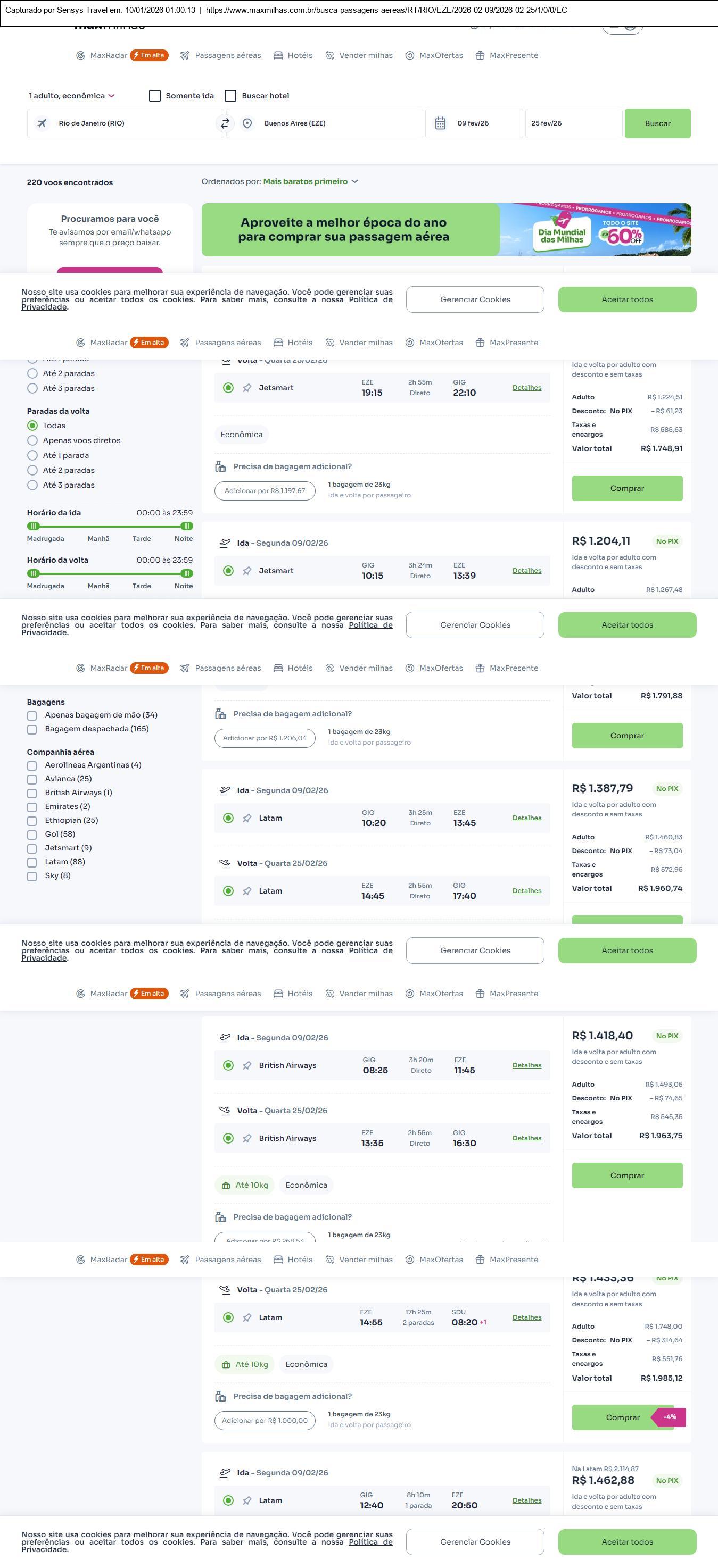The width and height of the screenshot is (718, 1568).
Task: Click the airplane icon in origin field
Action: pos(42,123)
